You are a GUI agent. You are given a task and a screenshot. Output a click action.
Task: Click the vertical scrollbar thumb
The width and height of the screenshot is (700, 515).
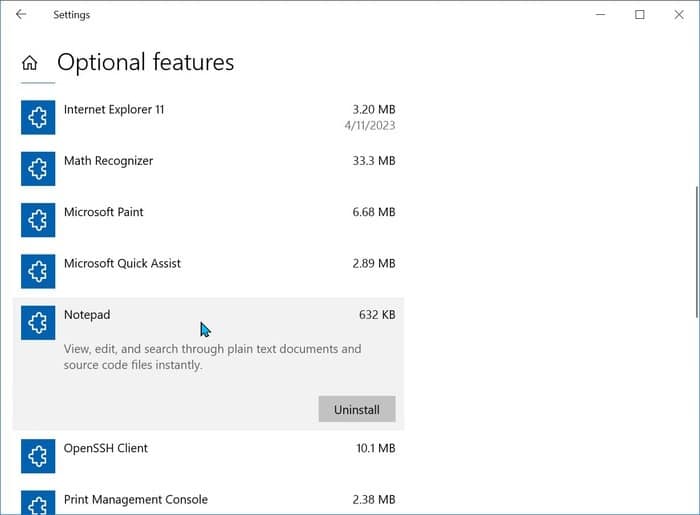[x=697, y=252]
